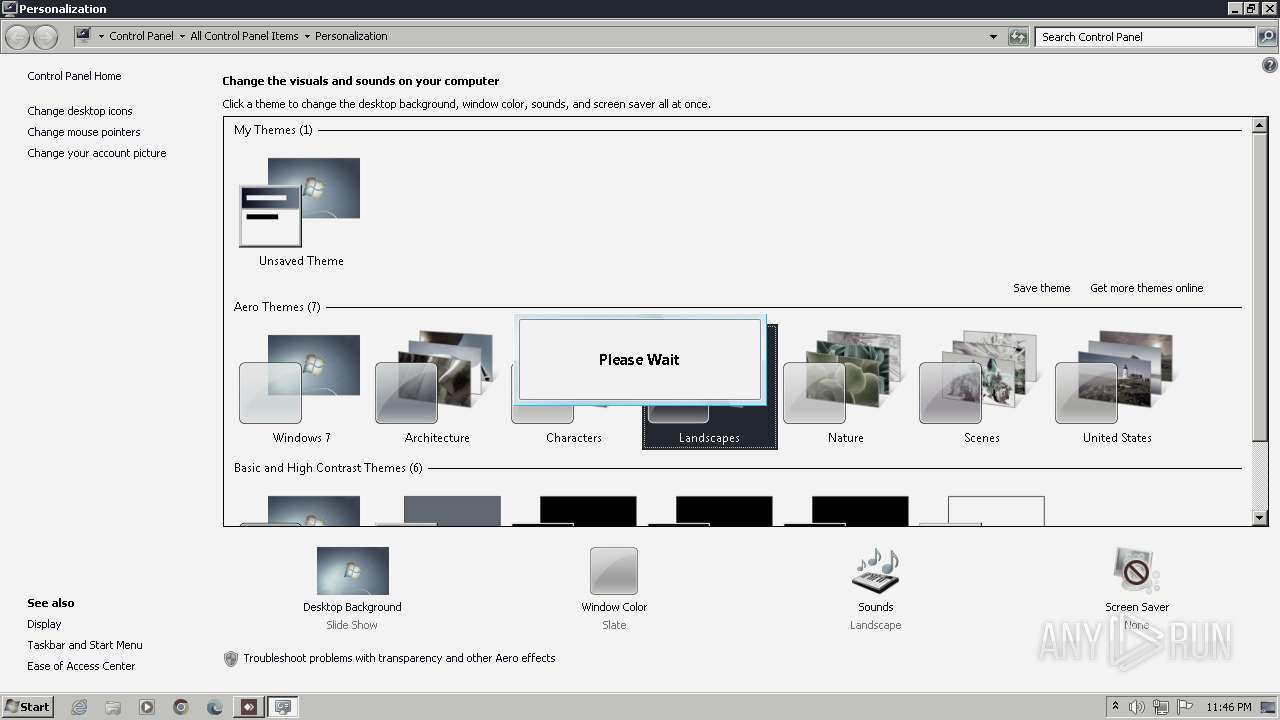The image size is (1280, 720).
Task: Open Ease of Access Center link
Action: pos(81,666)
